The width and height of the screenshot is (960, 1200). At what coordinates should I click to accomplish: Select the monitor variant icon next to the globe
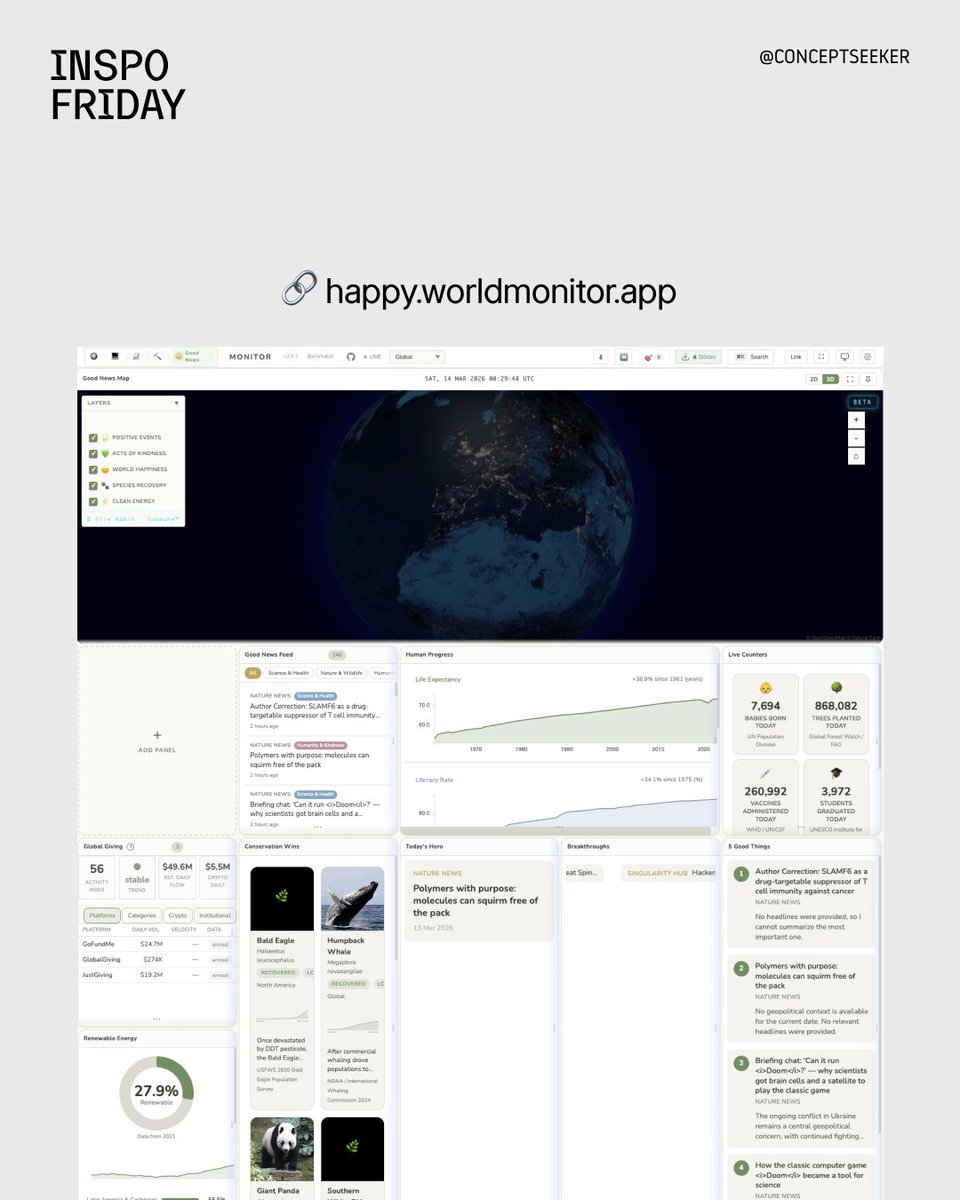[115, 356]
